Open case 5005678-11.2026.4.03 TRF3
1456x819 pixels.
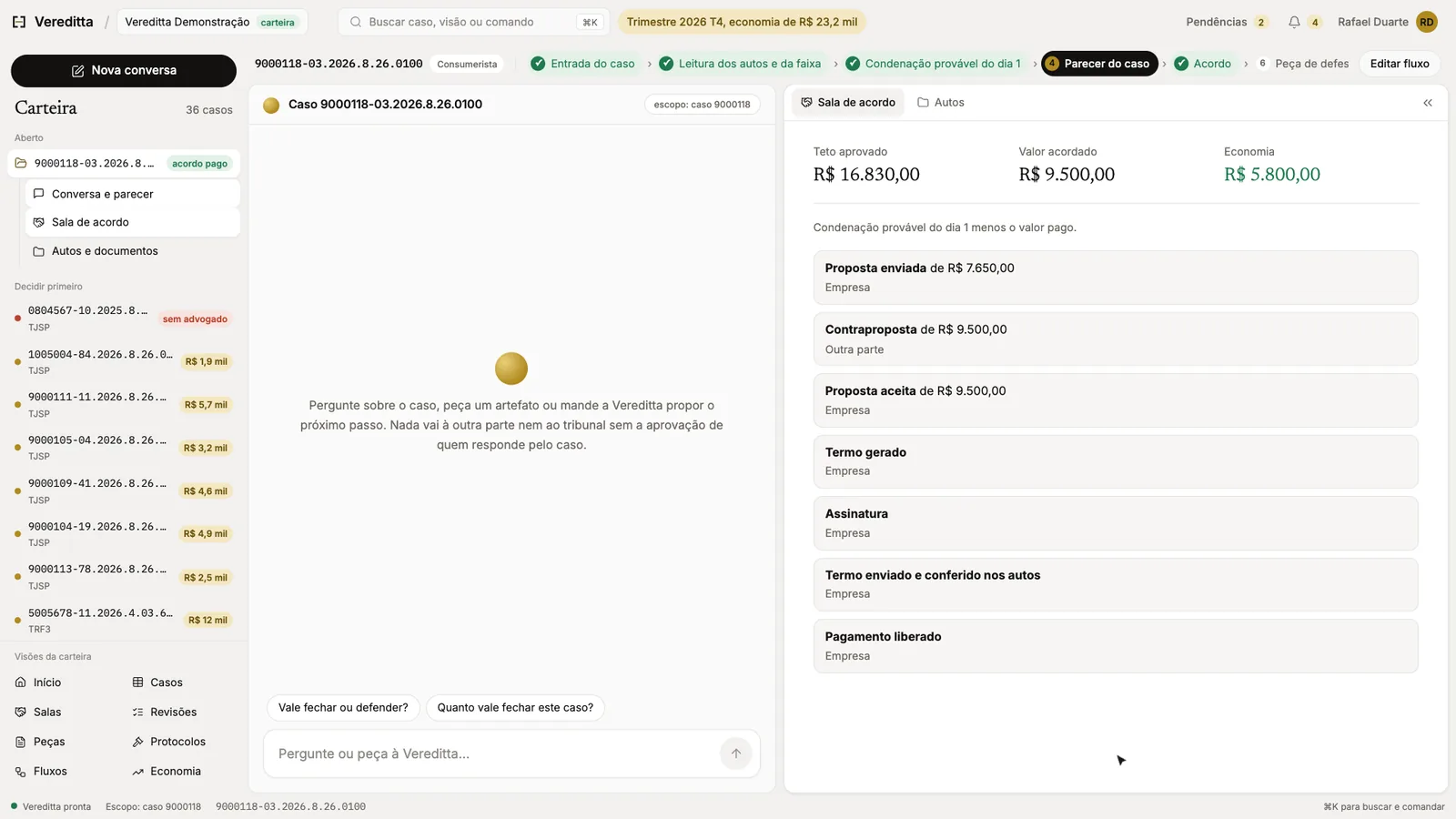click(x=124, y=621)
